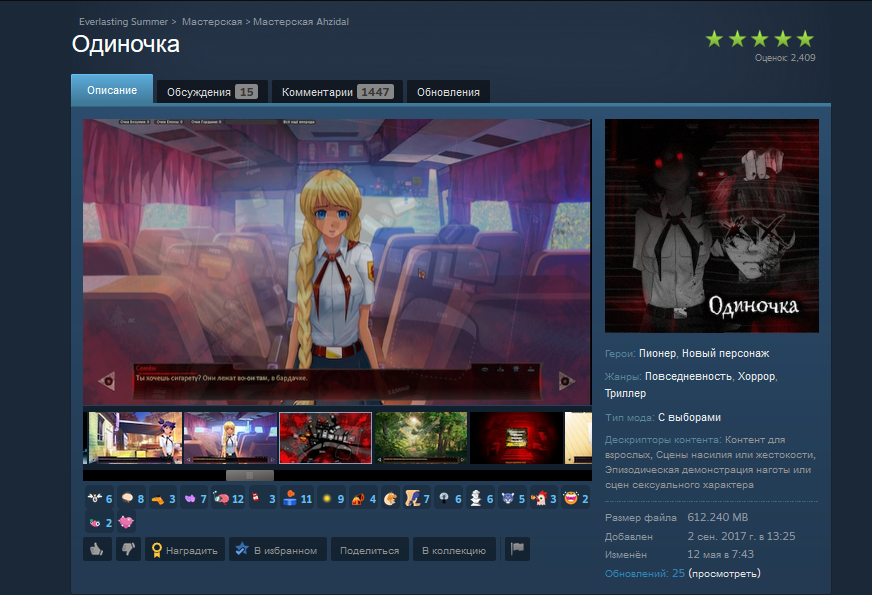Filter by Повседневность genre link

click(688, 376)
